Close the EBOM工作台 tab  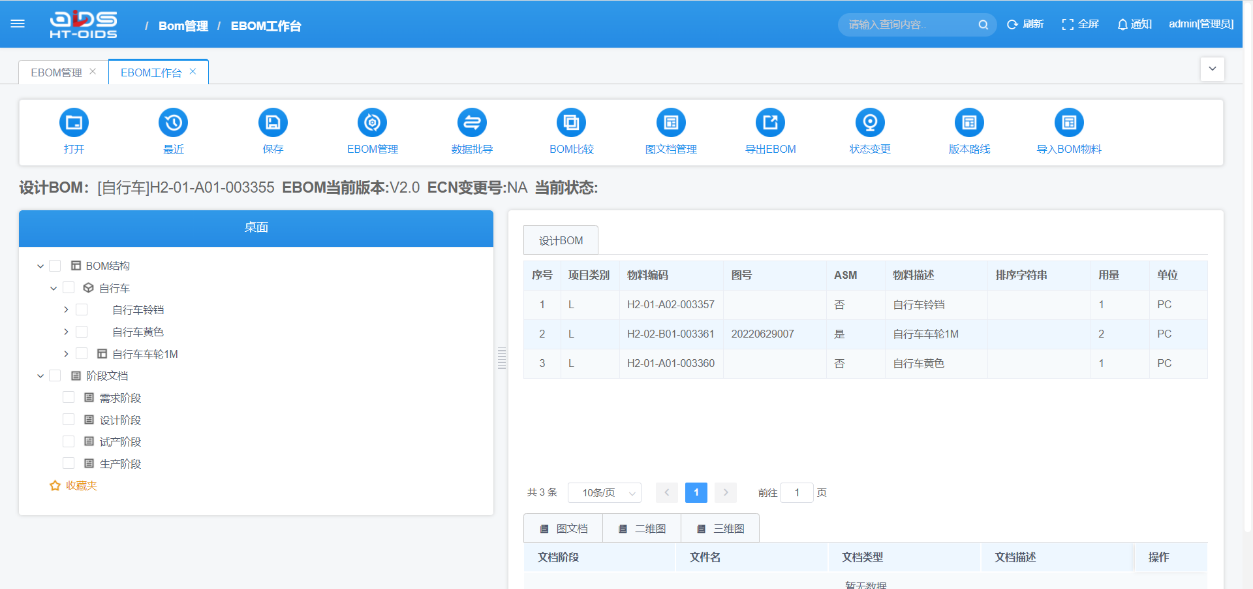193,72
